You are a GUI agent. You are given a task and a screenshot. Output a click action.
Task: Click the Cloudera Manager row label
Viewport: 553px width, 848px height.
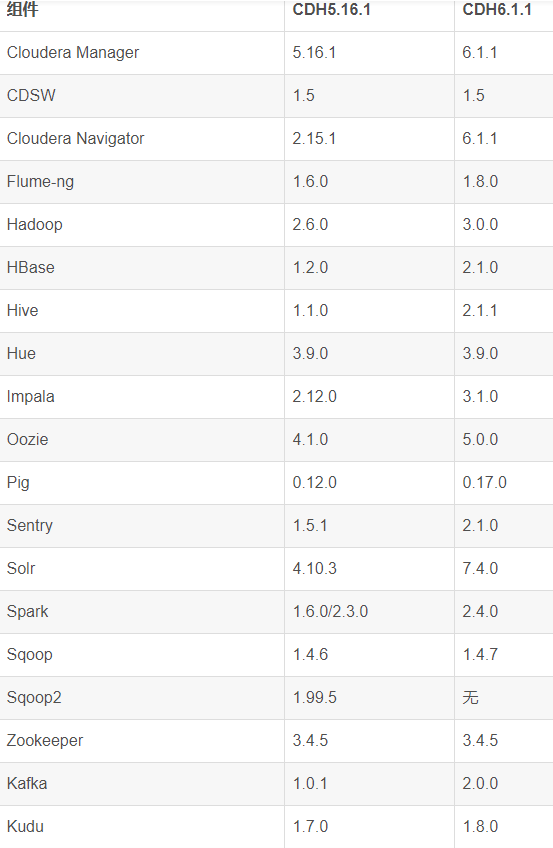[x=72, y=52]
